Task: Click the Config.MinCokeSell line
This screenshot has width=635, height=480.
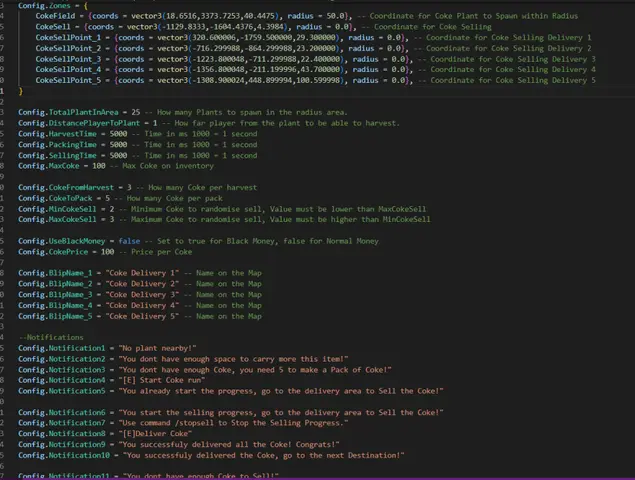Action: [222, 209]
